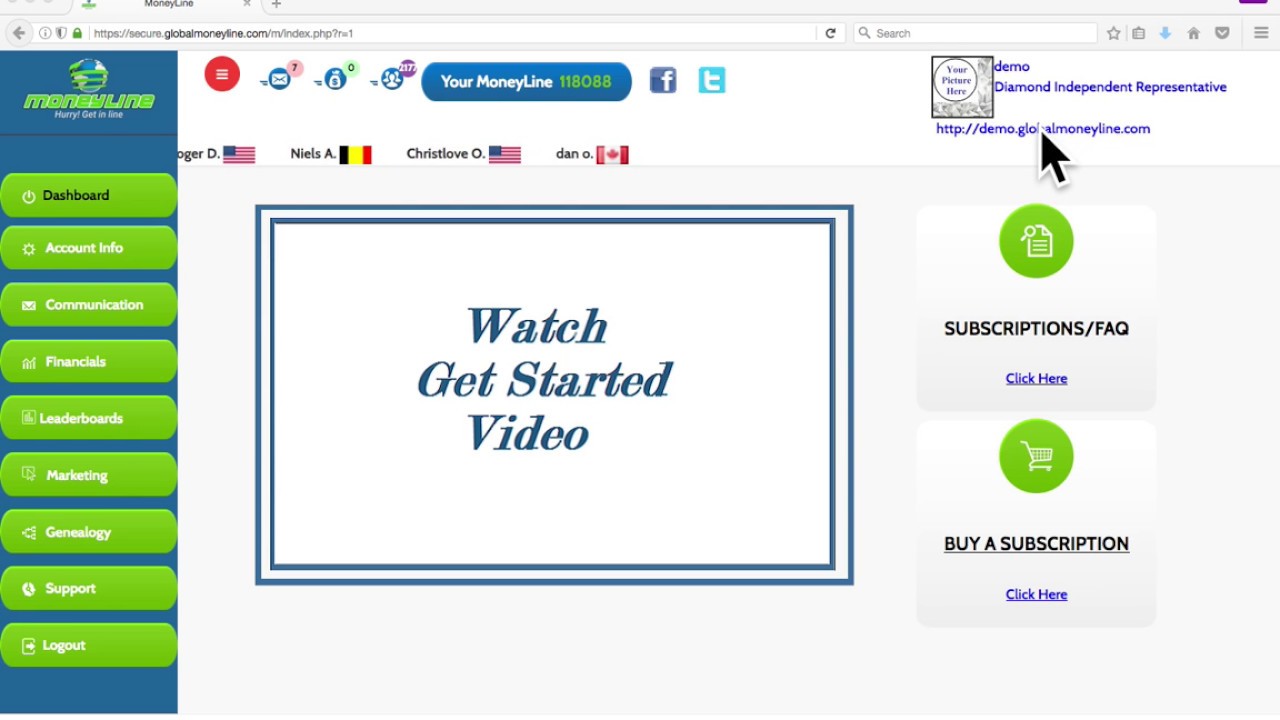Click the red hamburger menu button
The width and height of the screenshot is (1280, 720).
(222, 74)
